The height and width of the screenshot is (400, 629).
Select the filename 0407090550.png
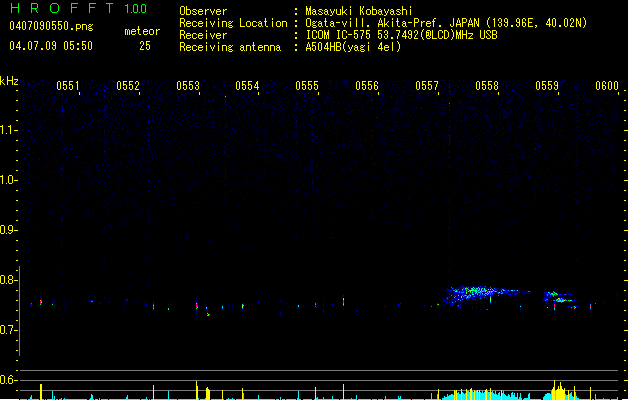[x=51, y=26]
